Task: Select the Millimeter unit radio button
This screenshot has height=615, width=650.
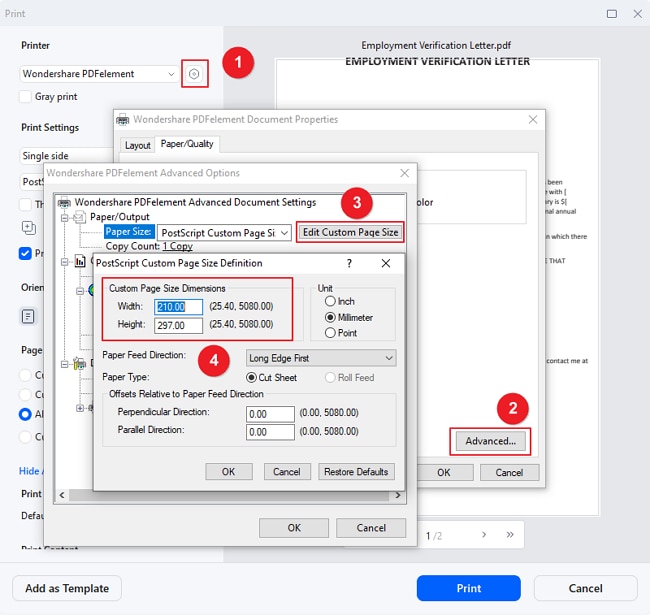Action: (330, 317)
